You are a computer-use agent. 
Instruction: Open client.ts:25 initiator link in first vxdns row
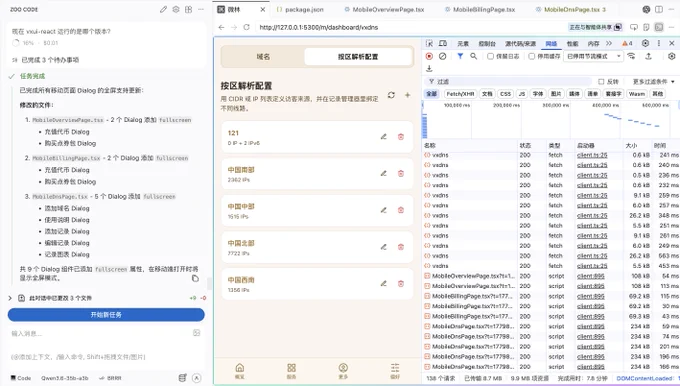click(592, 155)
